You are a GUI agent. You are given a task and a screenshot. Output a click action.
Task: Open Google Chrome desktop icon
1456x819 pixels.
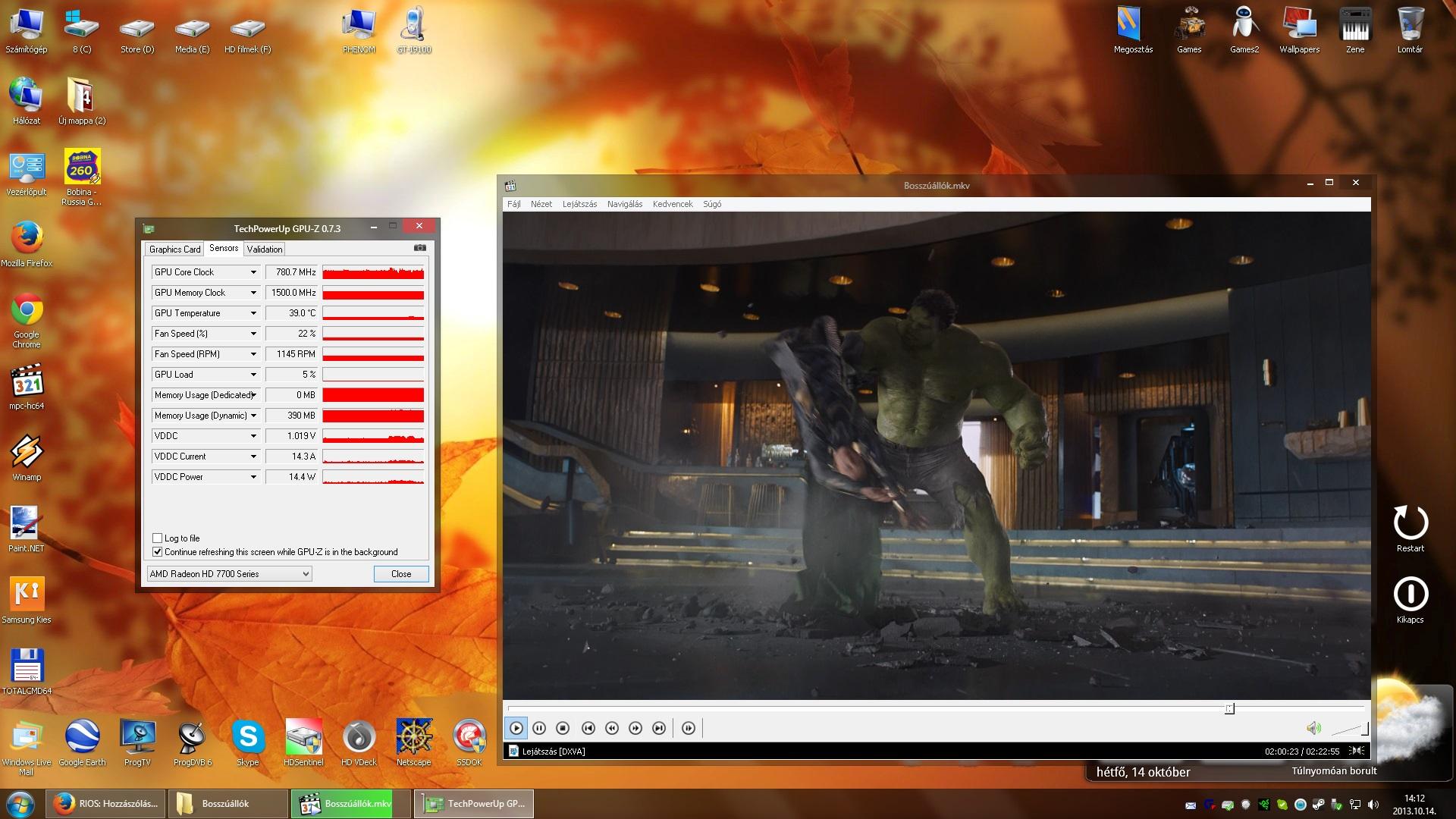(27, 320)
